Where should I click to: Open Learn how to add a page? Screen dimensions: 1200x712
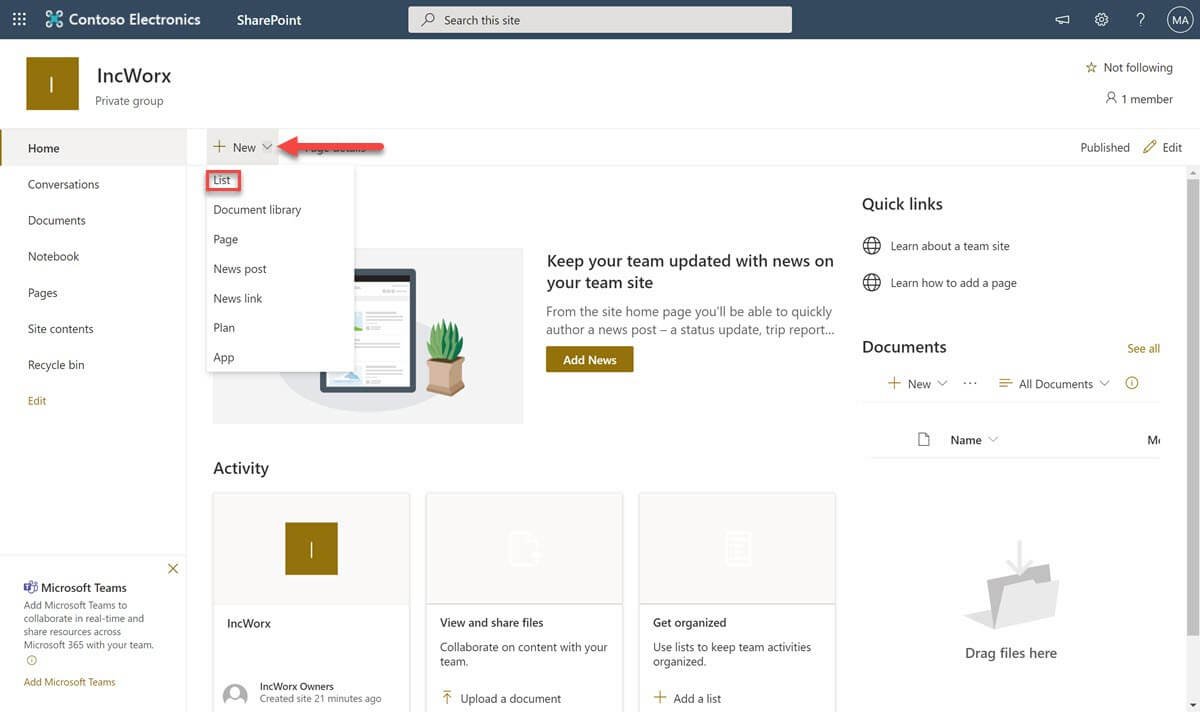click(953, 283)
